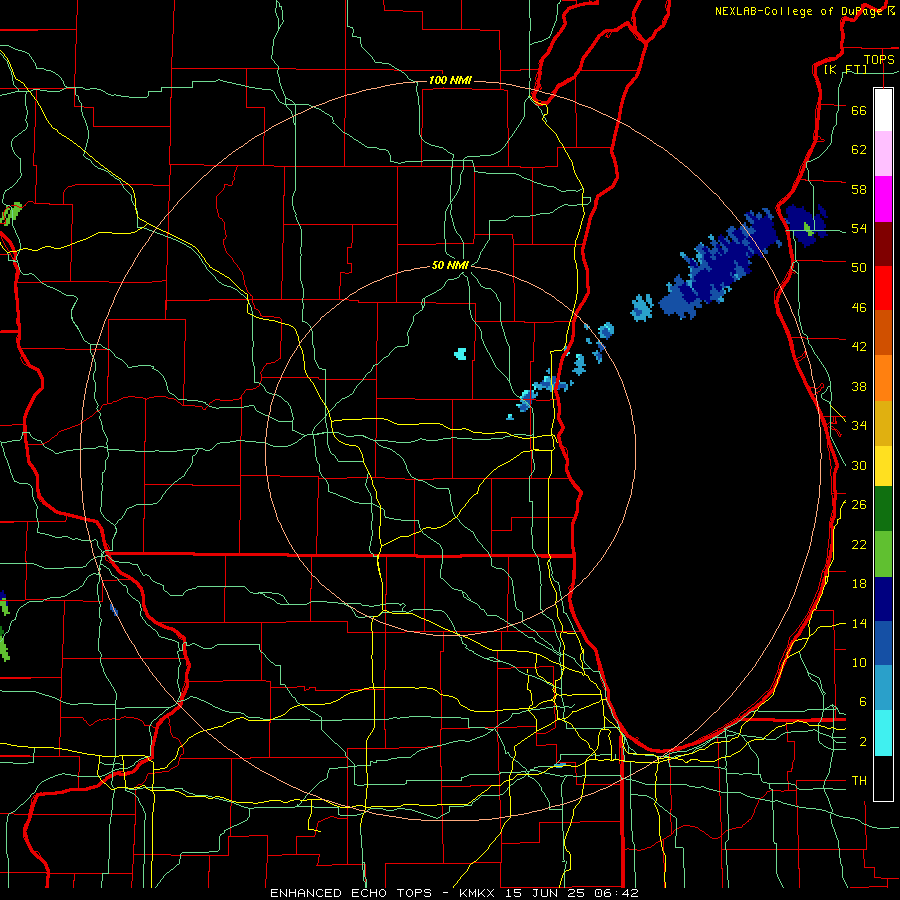Click the legend value "30"
Screen dimensions: 900x900
coord(859,465)
